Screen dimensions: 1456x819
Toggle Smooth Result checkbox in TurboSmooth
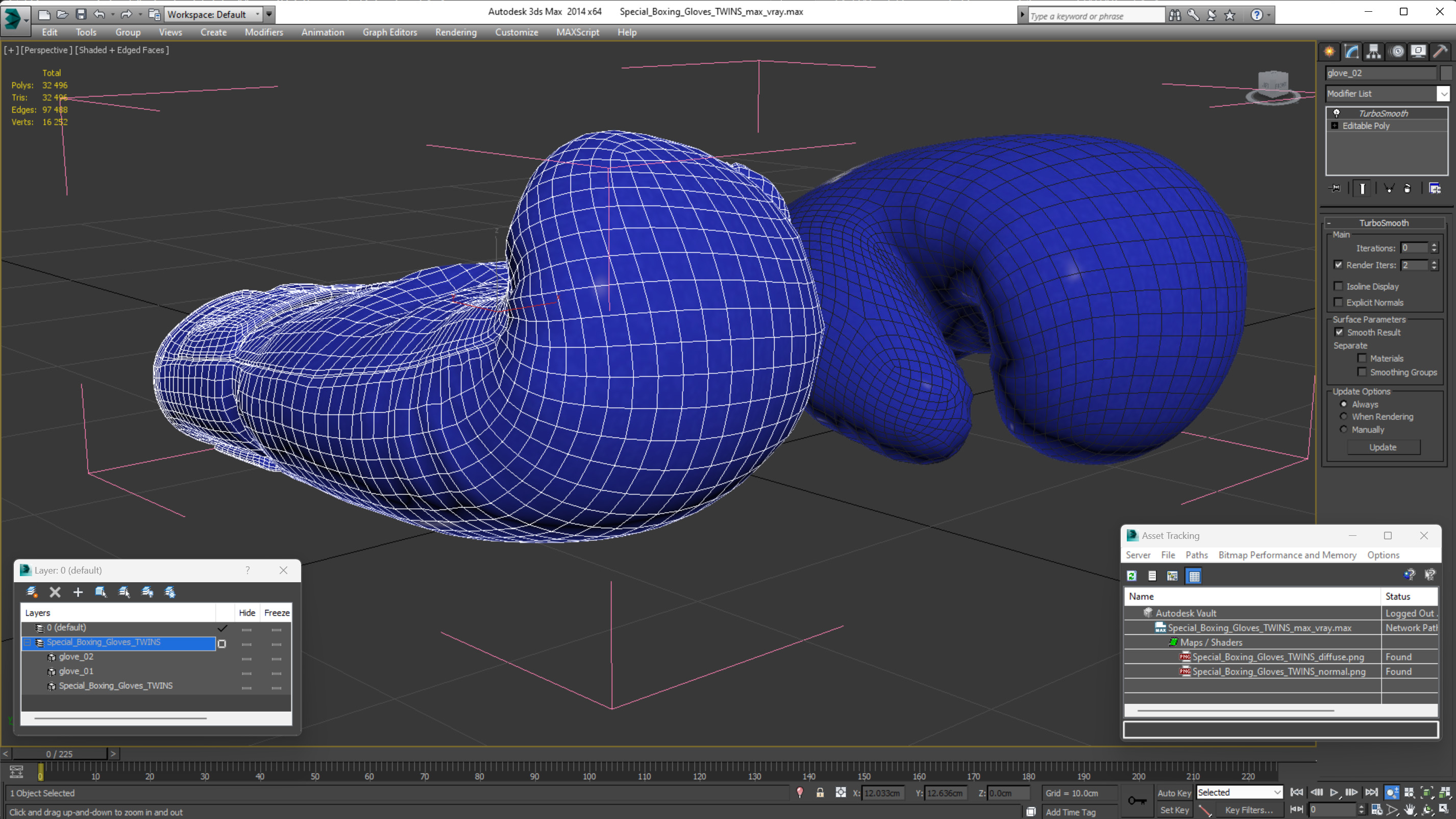click(x=1339, y=332)
